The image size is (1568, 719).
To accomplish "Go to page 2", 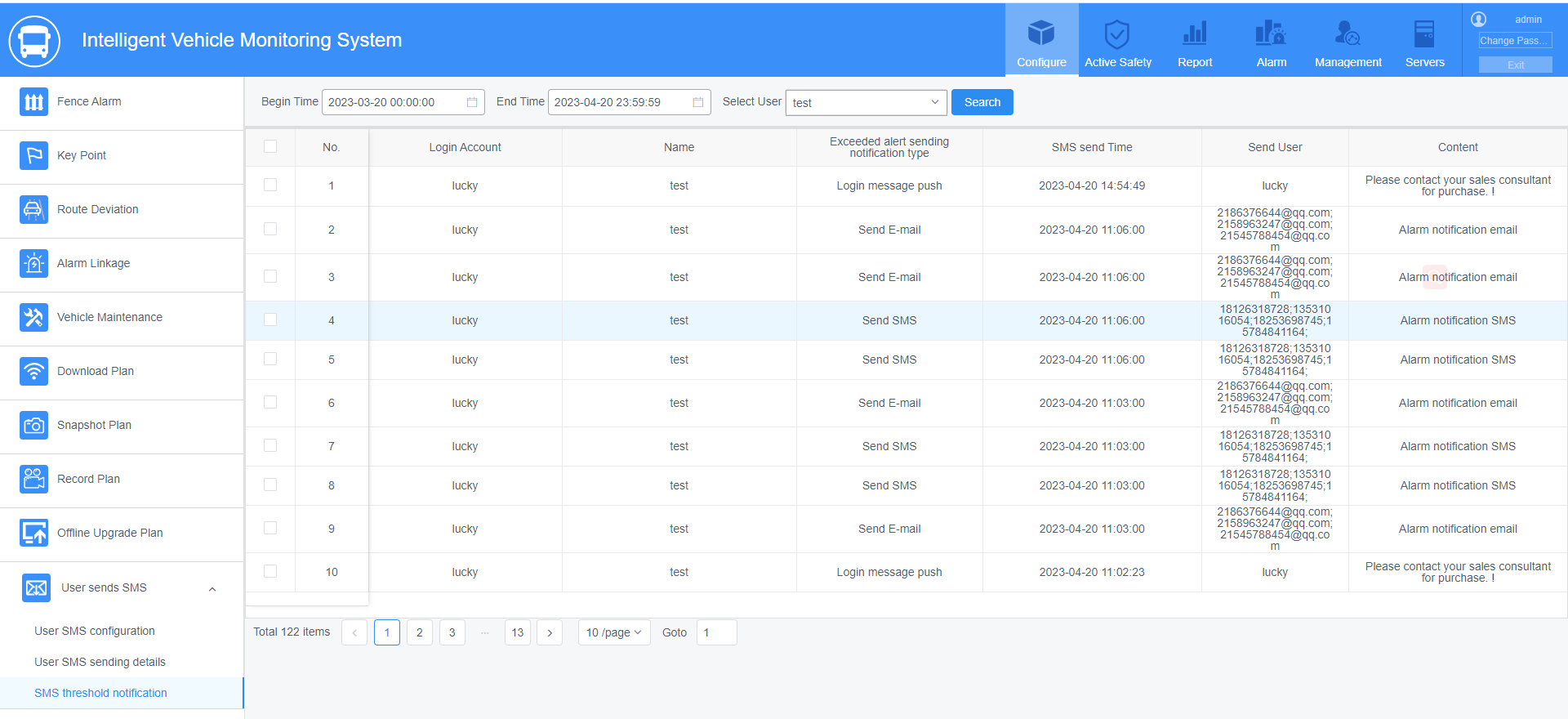I will tap(420, 632).
